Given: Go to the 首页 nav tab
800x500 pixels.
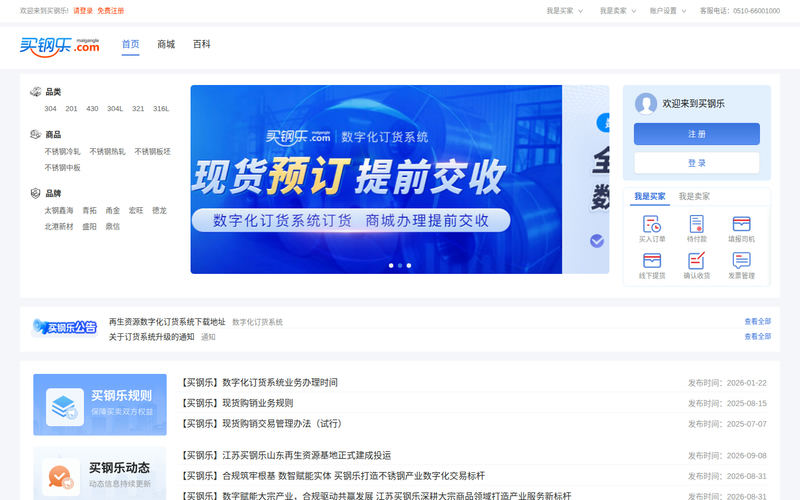Looking at the screenshot, I should coord(131,44).
